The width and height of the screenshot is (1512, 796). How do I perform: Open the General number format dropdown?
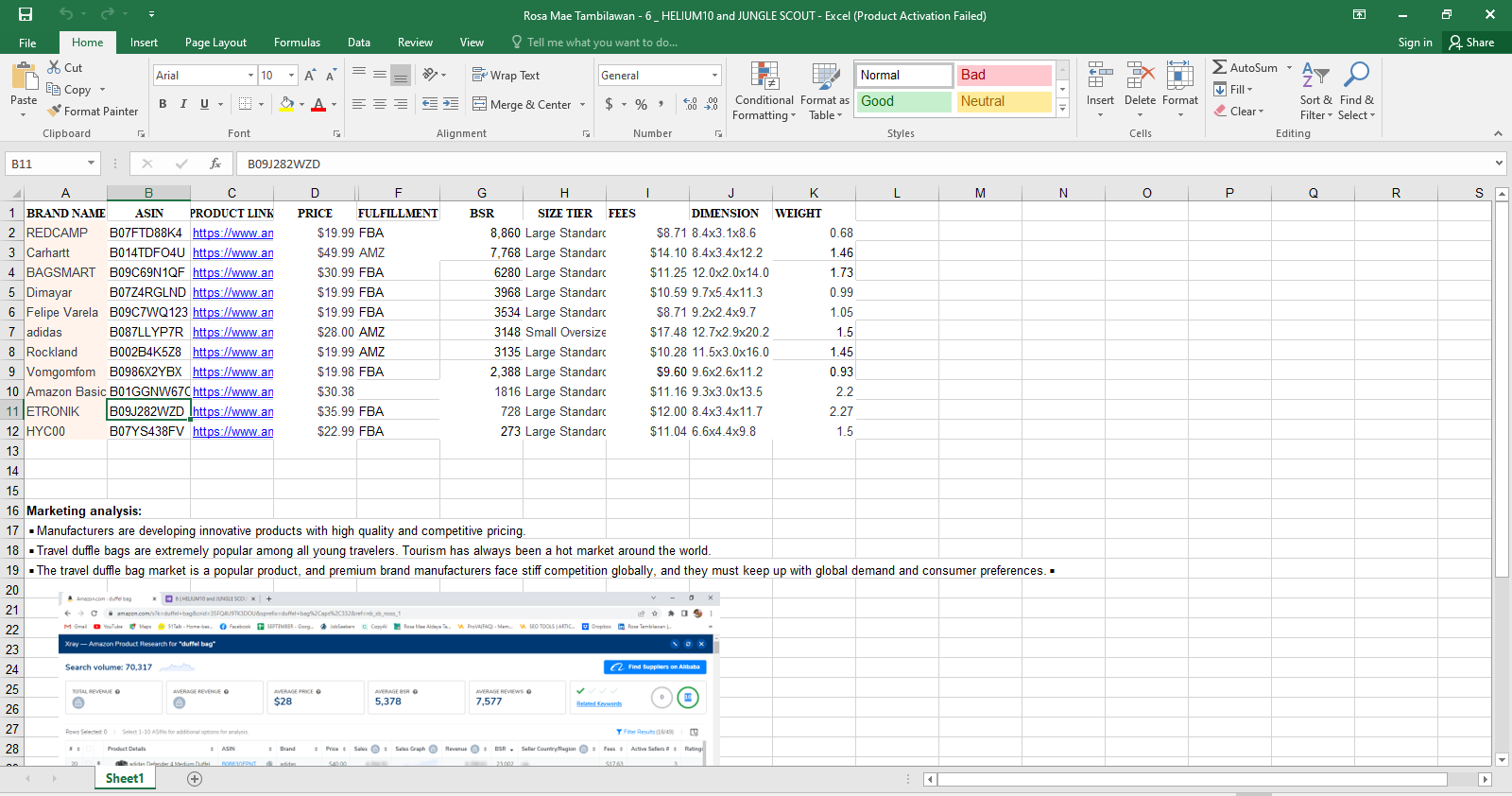(x=714, y=76)
